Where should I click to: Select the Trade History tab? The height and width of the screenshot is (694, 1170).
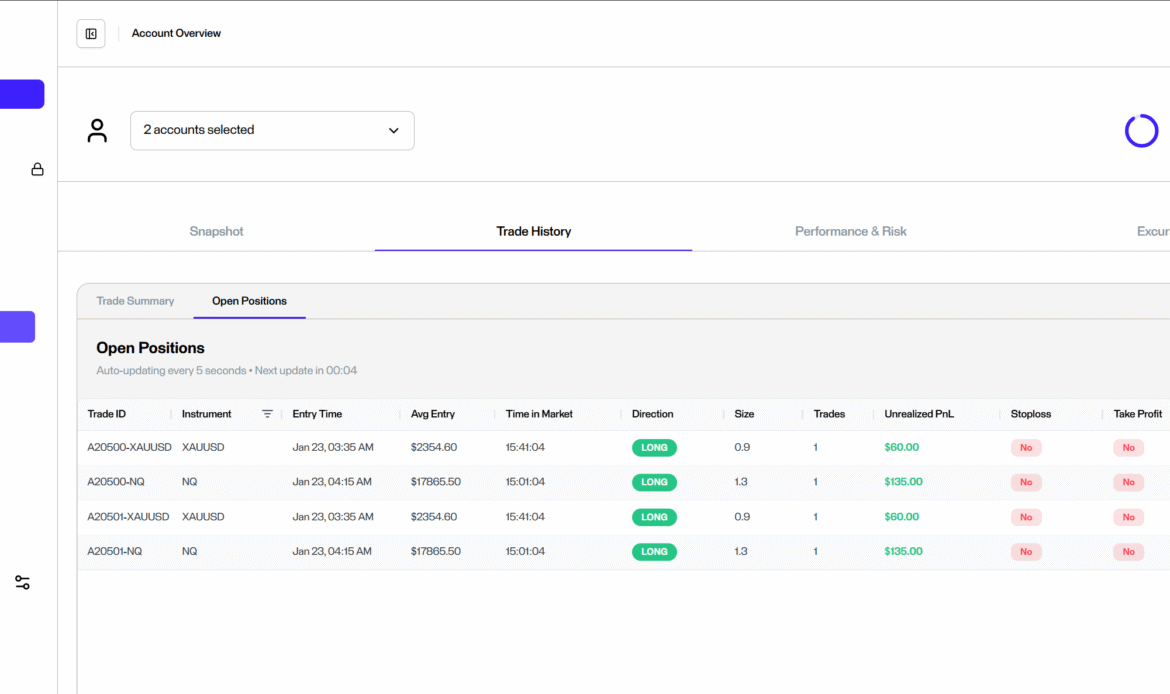click(533, 231)
